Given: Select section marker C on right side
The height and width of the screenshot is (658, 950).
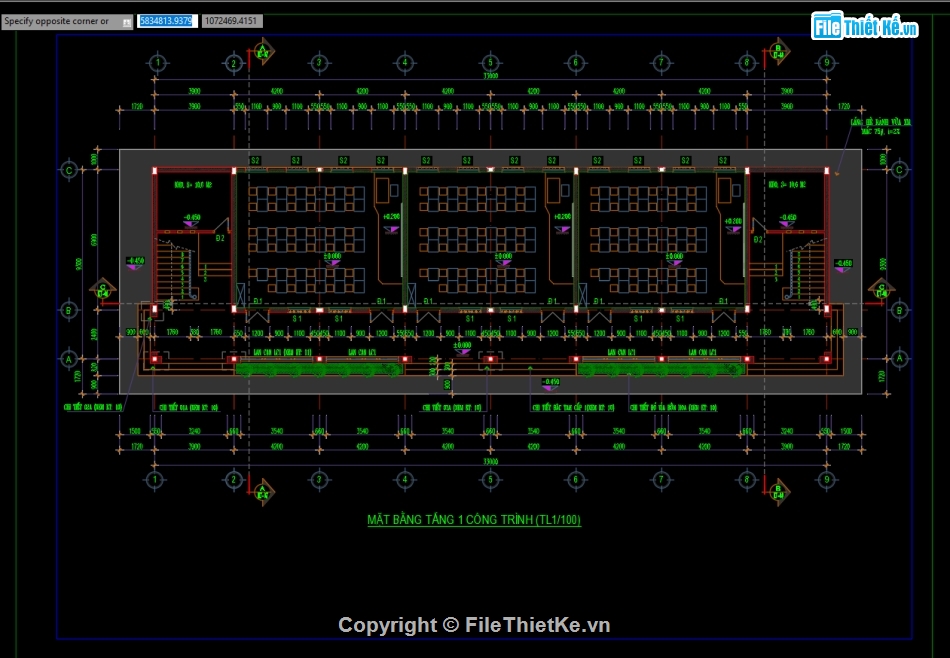Looking at the screenshot, I should point(880,290).
